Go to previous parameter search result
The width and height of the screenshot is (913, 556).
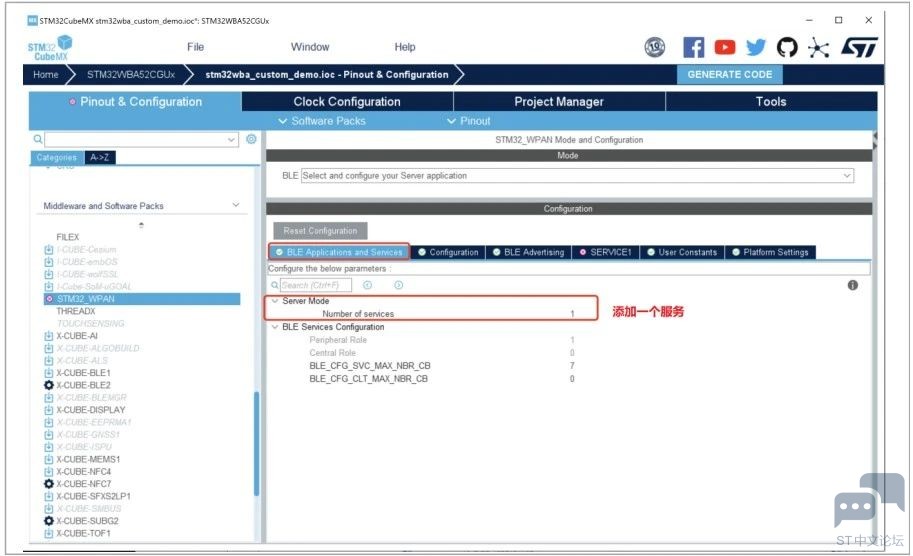[367, 285]
